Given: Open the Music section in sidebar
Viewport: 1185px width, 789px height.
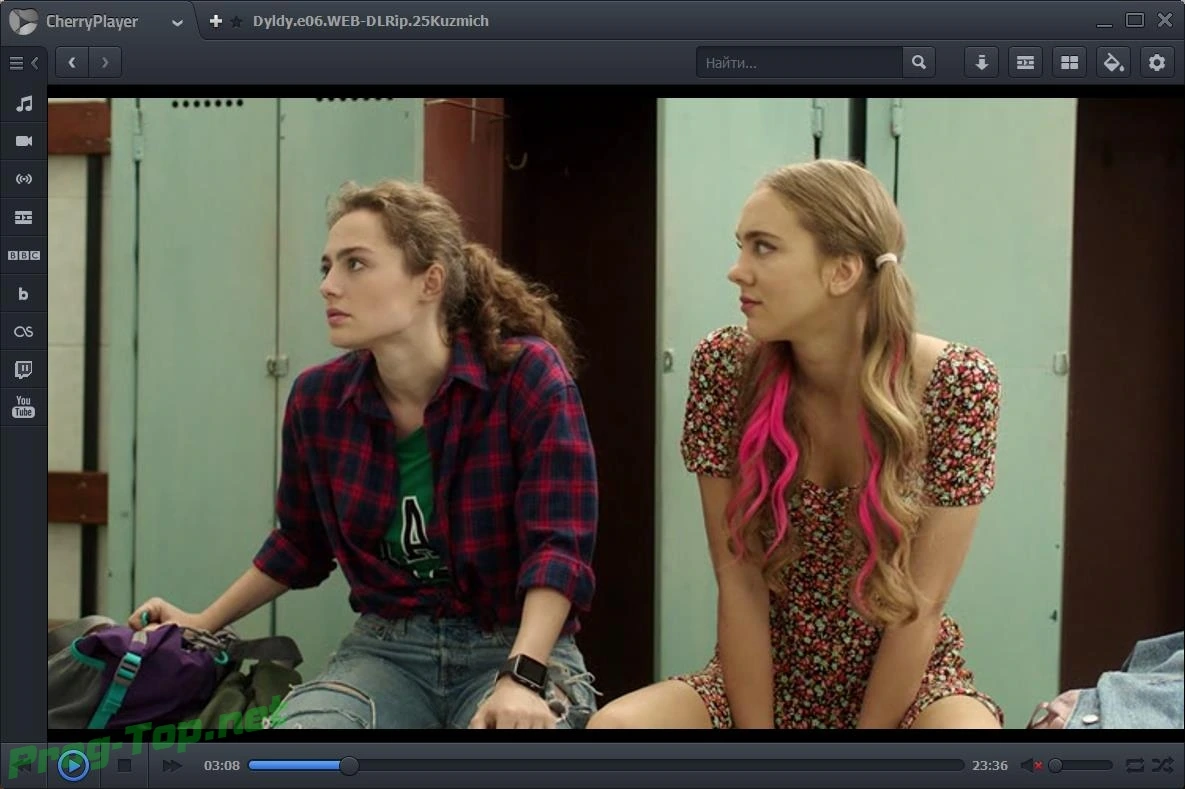Looking at the screenshot, I should [x=23, y=104].
